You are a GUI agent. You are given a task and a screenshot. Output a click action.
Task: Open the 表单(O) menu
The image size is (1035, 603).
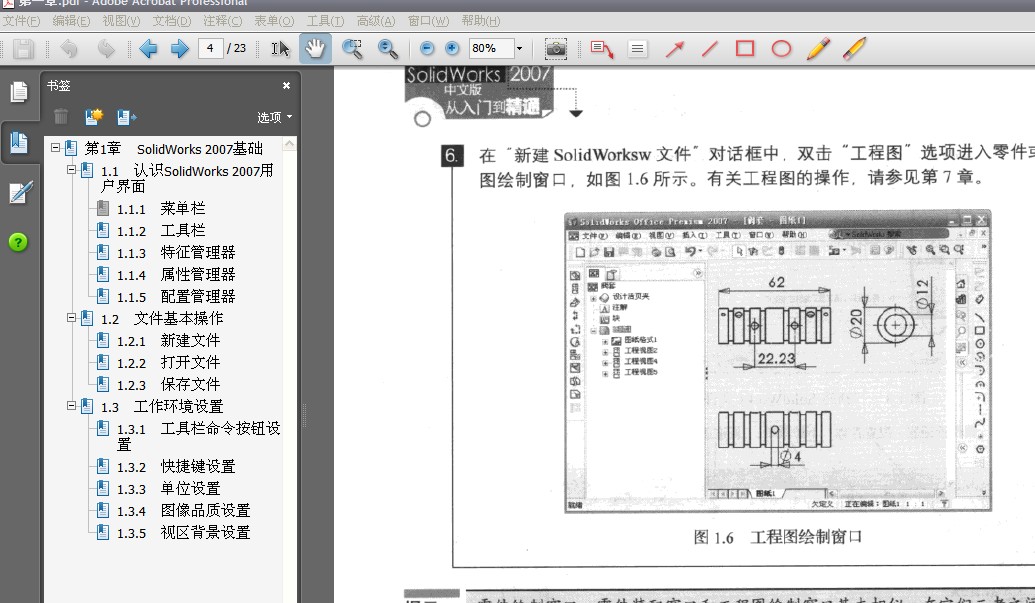point(274,21)
